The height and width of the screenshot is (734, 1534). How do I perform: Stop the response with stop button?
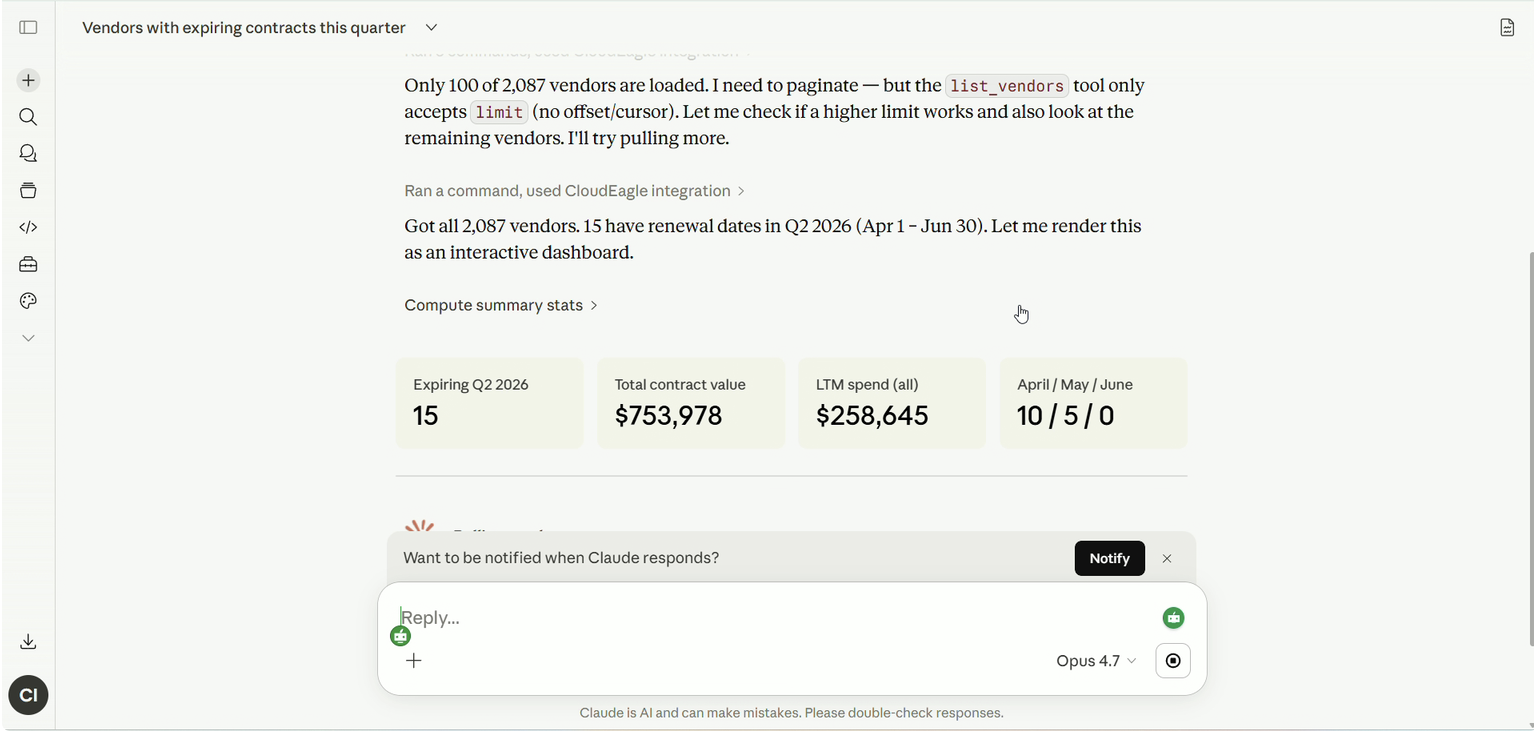click(1173, 661)
